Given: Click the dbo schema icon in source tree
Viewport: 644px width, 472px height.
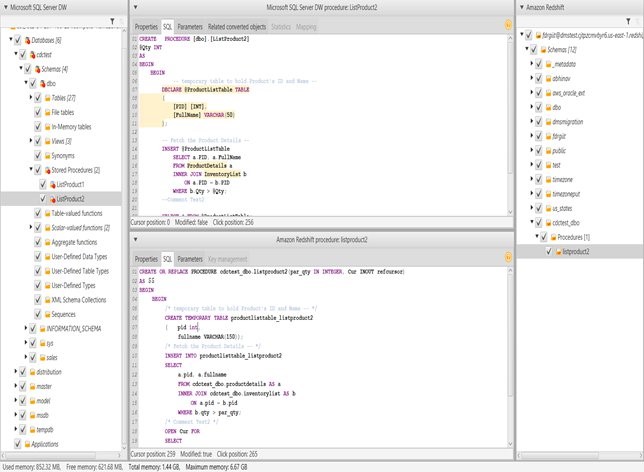Looking at the screenshot, I should click(x=42, y=83).
